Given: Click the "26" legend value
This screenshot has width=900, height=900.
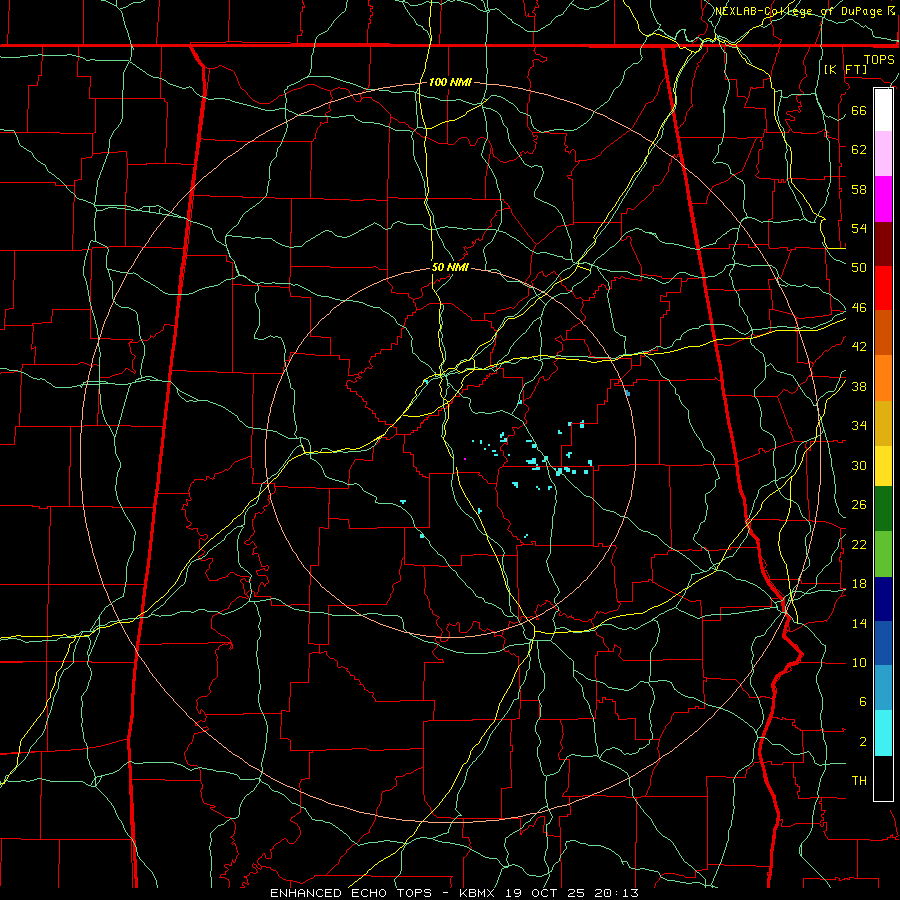Looking at the screenshot, I should tap(859, 505).
